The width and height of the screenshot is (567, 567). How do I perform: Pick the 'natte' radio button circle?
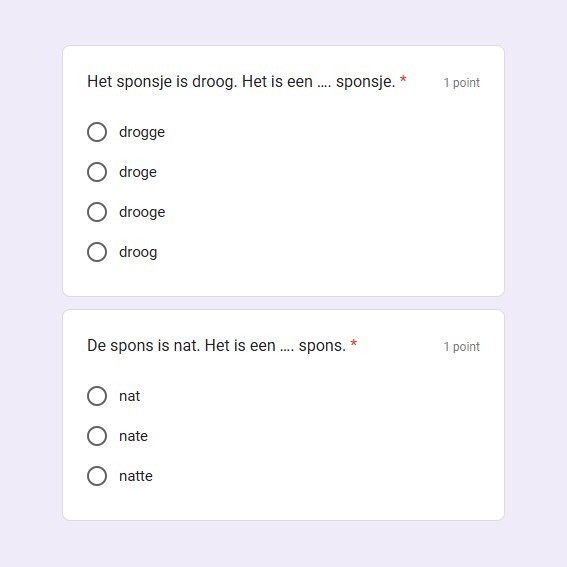coord(97,476)
